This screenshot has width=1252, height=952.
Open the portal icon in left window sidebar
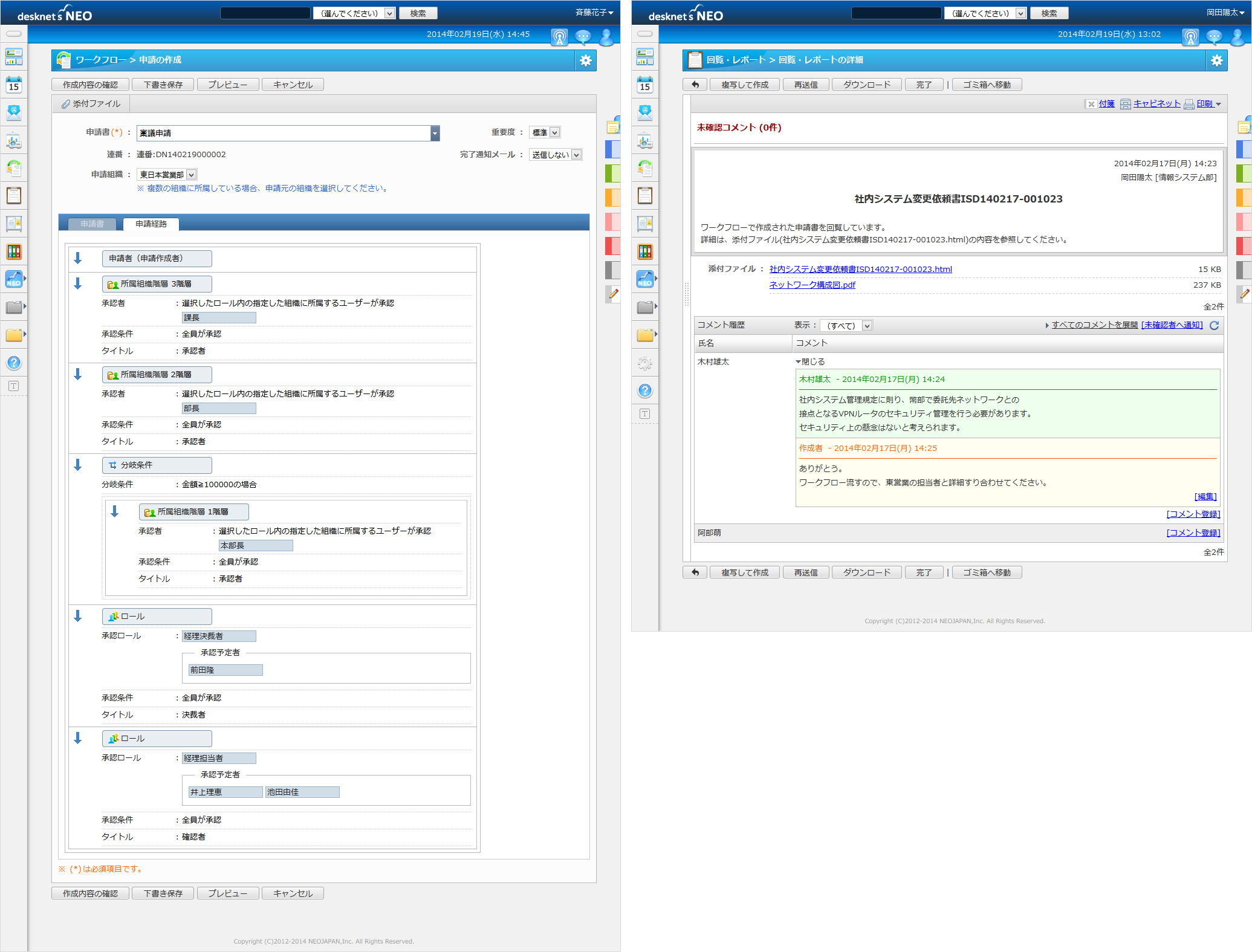14,57
